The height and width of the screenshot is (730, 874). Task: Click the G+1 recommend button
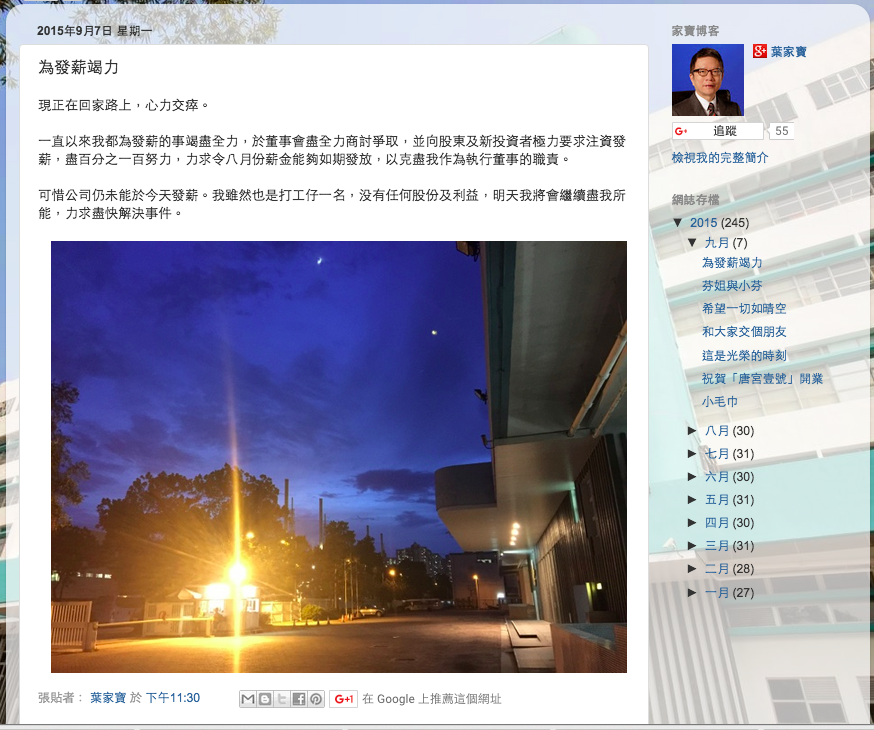click(344, 699)
